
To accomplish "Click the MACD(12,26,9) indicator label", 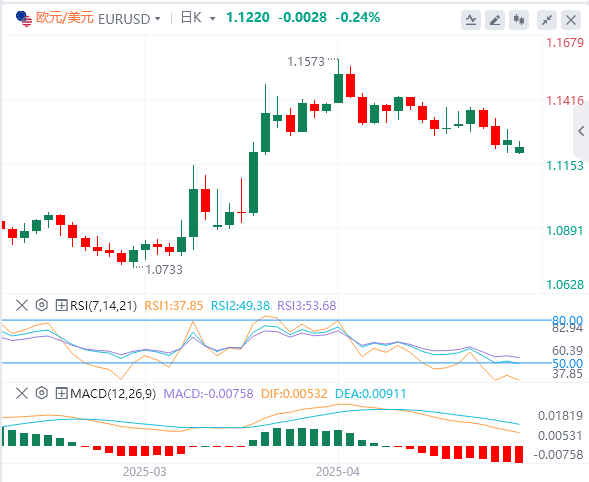I will coord(113,394).
